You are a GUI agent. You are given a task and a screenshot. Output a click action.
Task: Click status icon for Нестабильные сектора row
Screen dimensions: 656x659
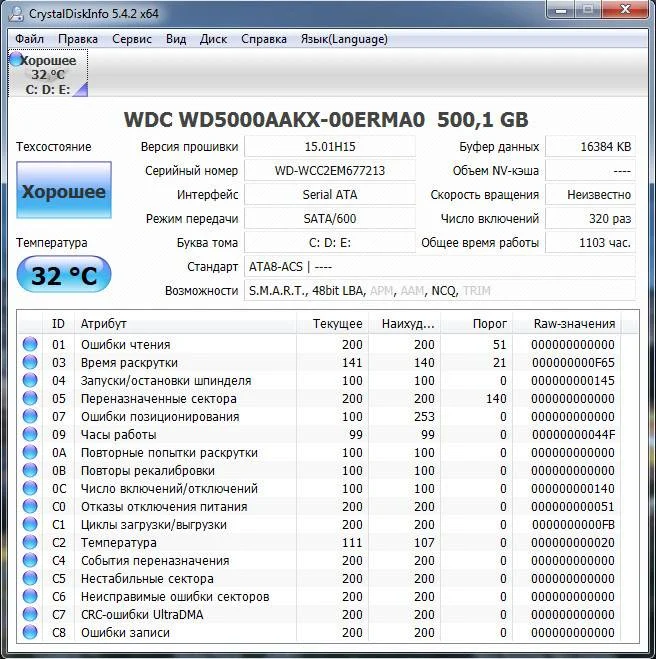(x=30, y=578)
